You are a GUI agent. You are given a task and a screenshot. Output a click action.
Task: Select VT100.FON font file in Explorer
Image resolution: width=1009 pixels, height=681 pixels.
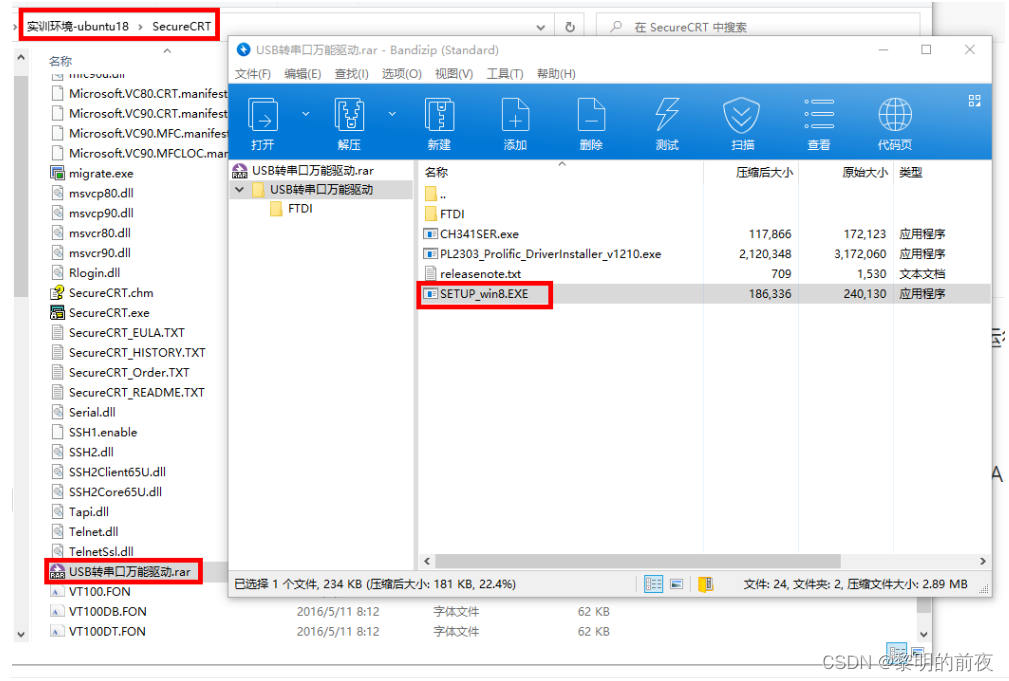91,592
